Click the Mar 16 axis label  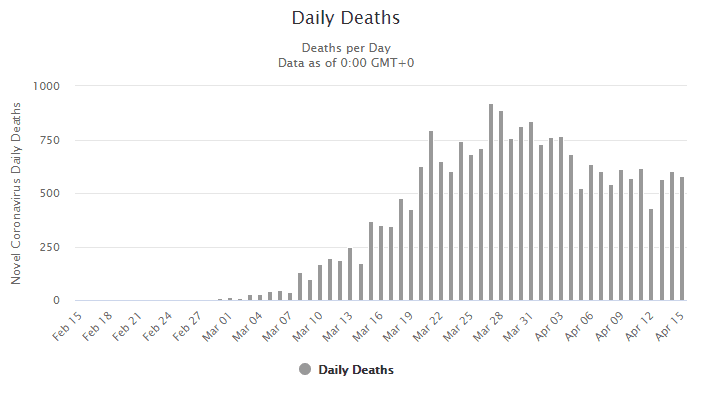tap(368, 327)
